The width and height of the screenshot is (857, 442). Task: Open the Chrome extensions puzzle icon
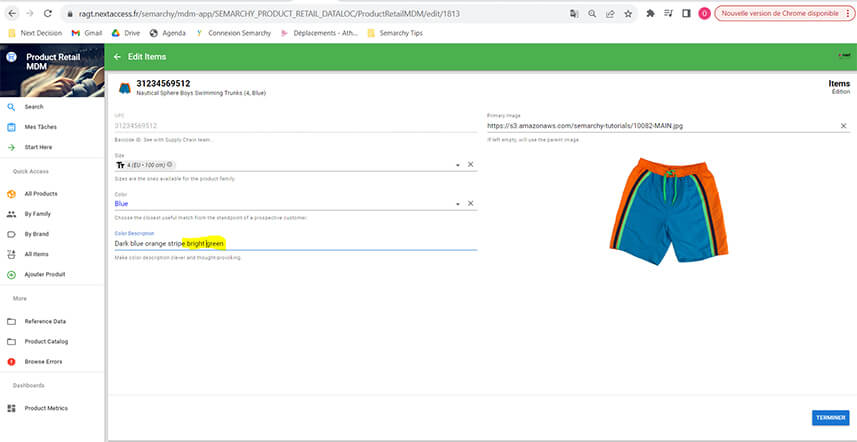click(x=650, y=14)
